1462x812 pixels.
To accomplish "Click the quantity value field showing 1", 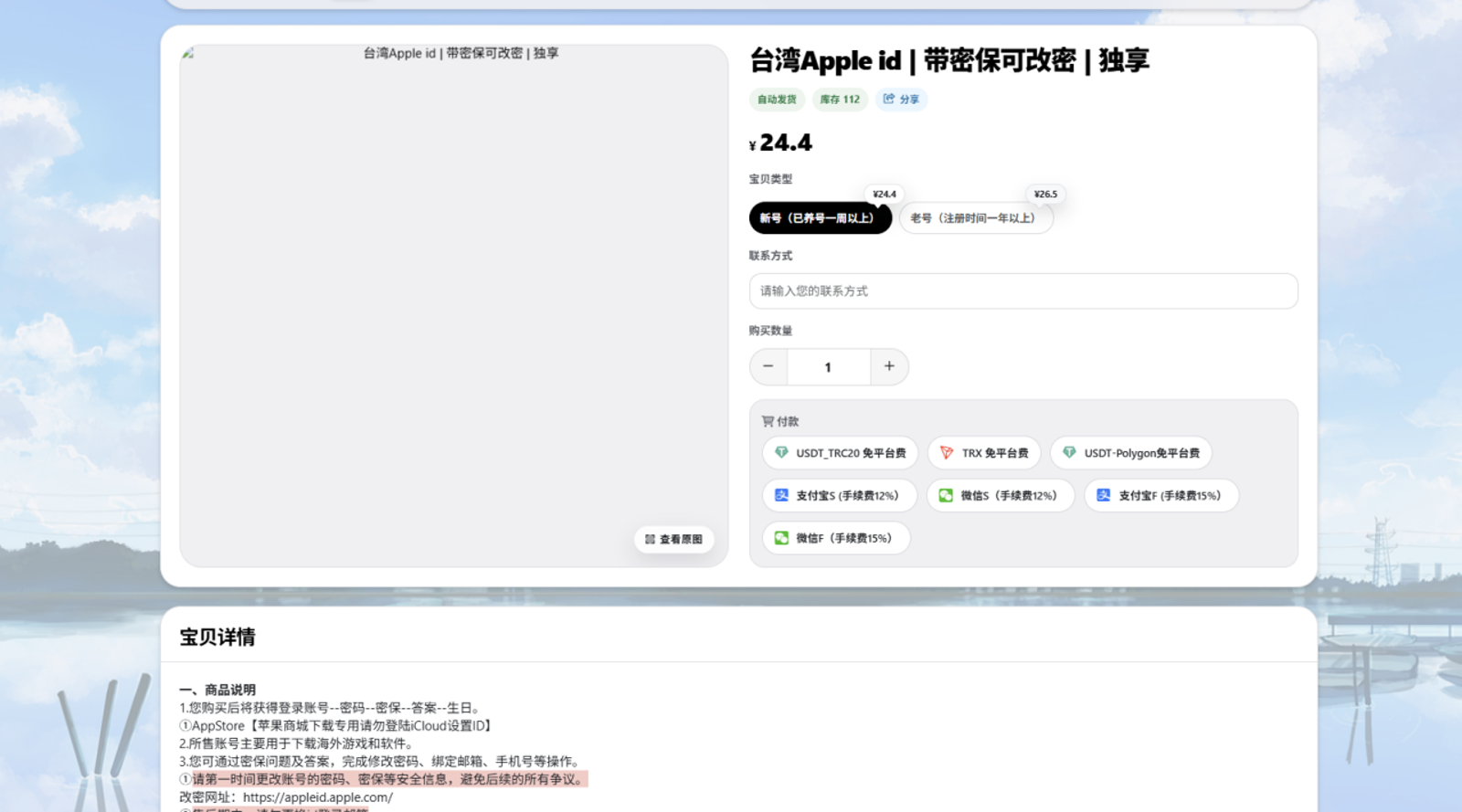I will pos(829,367).
